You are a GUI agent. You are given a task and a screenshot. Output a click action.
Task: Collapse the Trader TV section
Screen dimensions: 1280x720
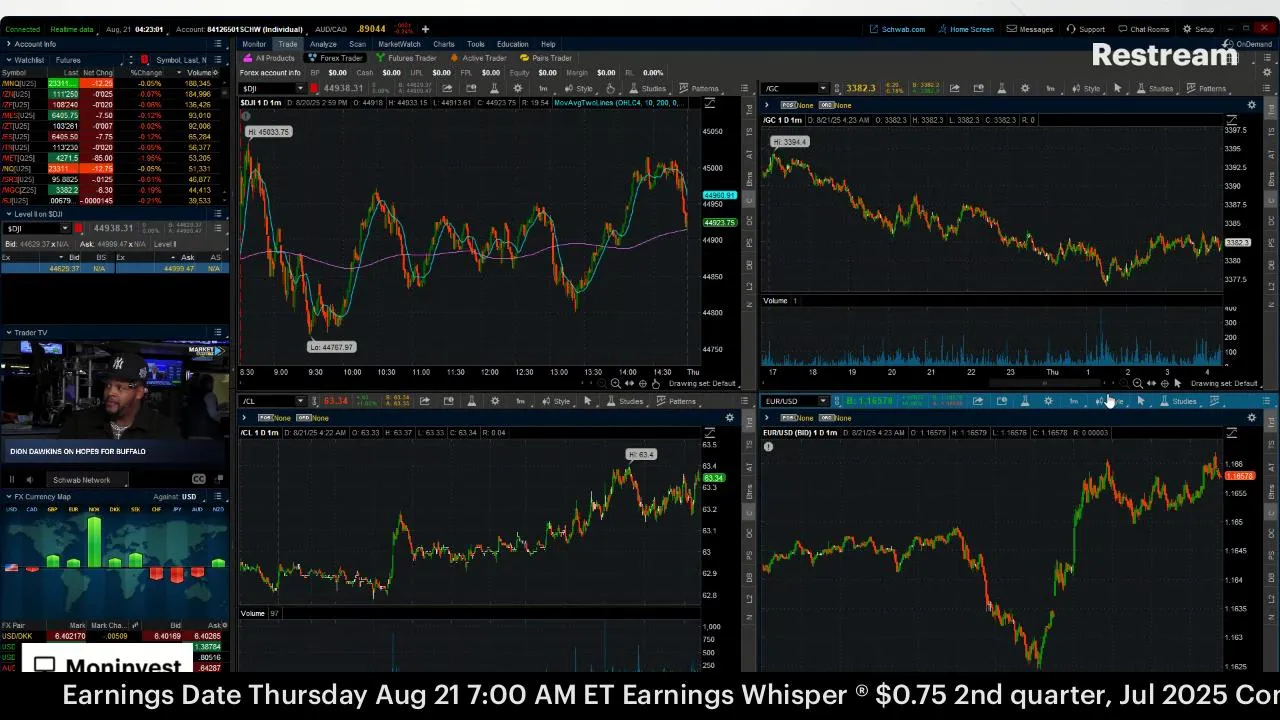tap(8, 332)
